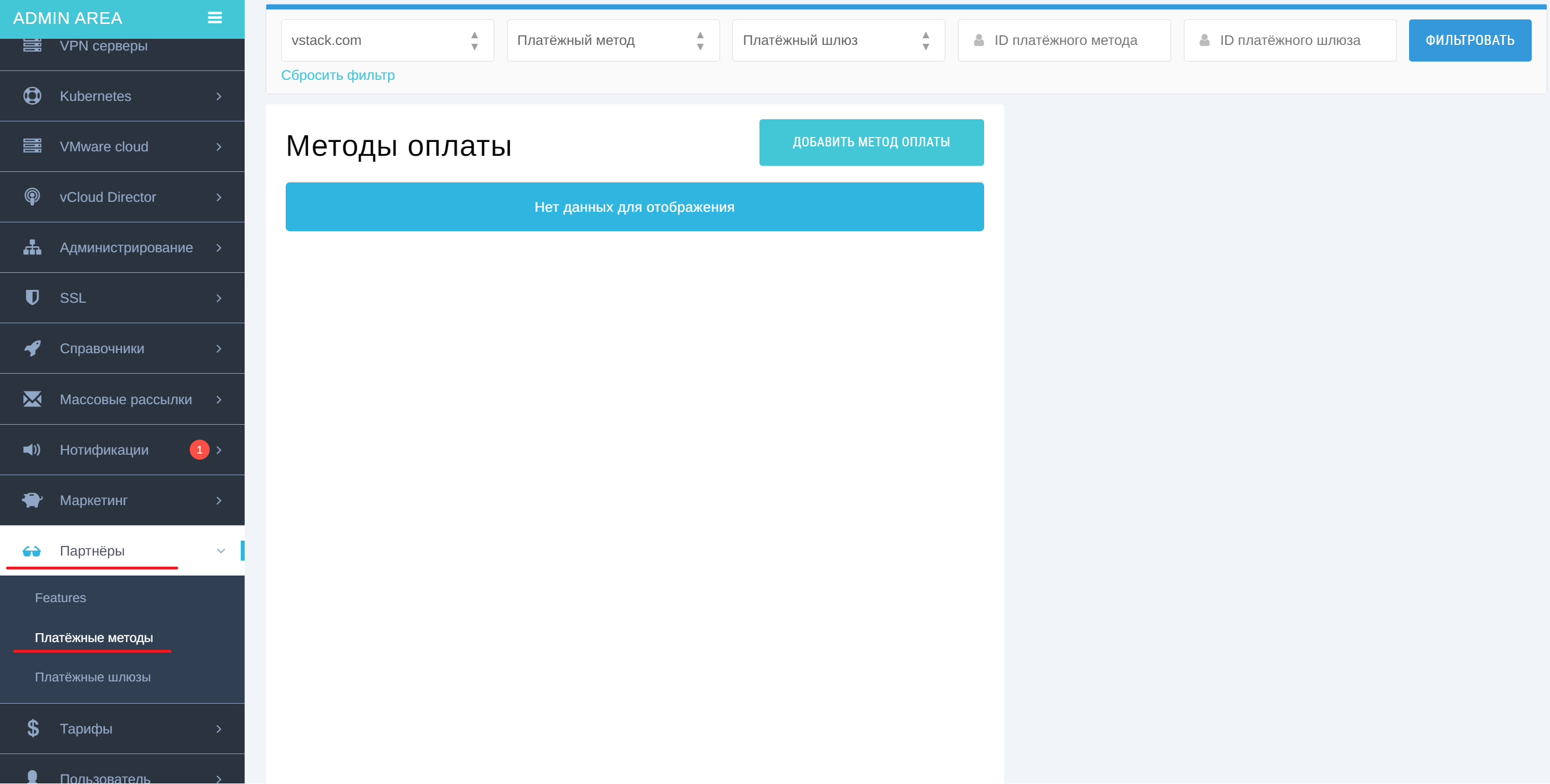This screenshot has height=784, width=1550.
Task: Click the vCloud Director podcast icon
Action: click(33, 197)
